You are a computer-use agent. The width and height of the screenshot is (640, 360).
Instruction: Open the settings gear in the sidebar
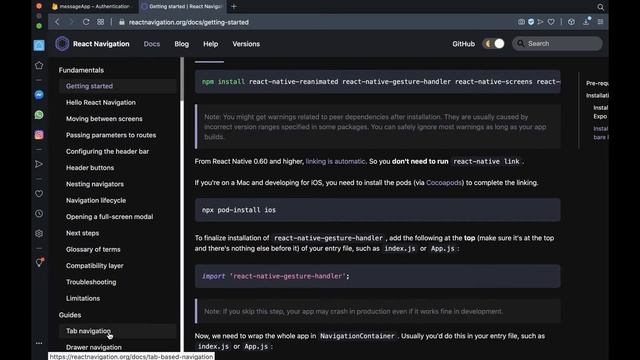coord(39,233)
